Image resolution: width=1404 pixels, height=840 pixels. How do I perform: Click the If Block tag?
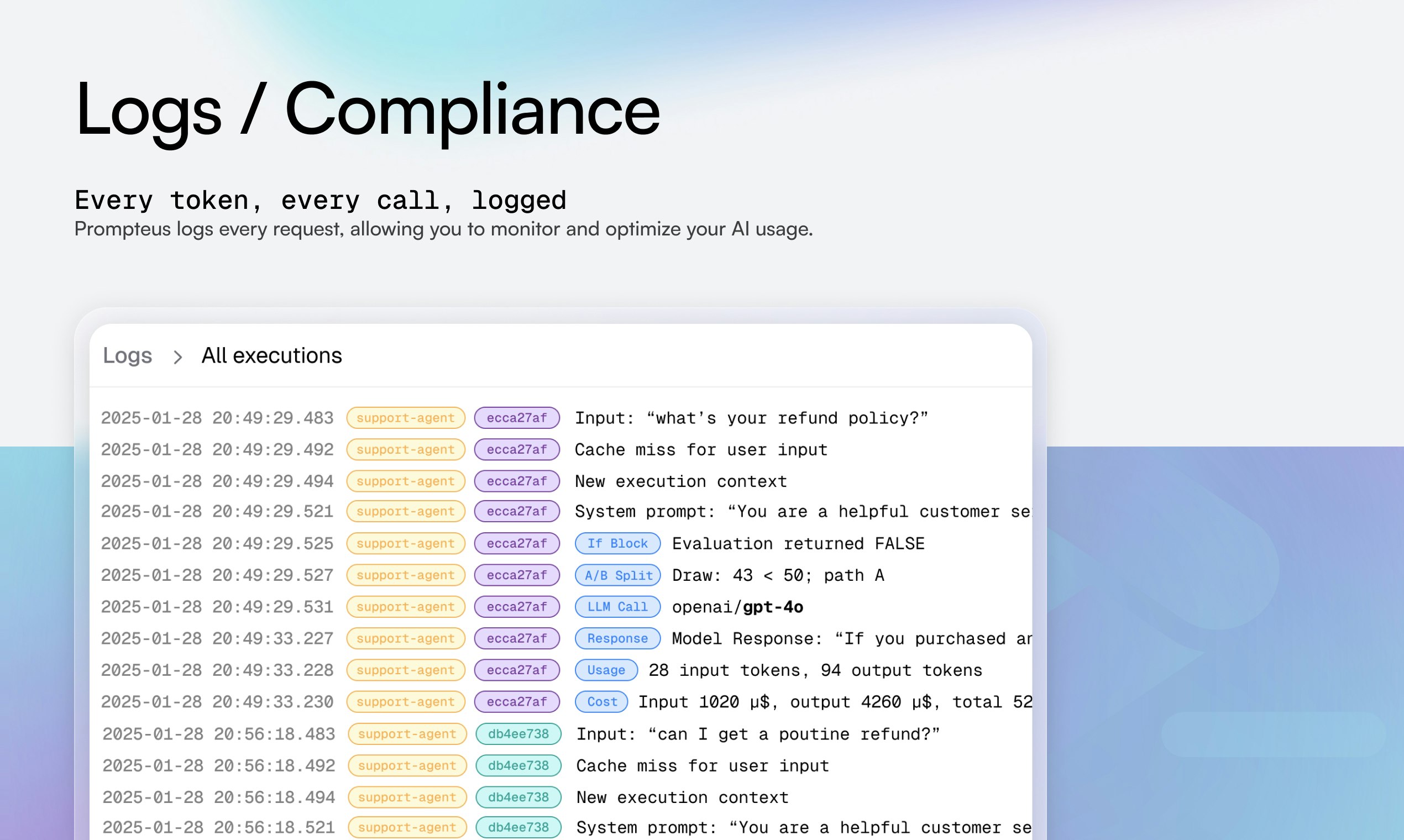tap(617, 543)
